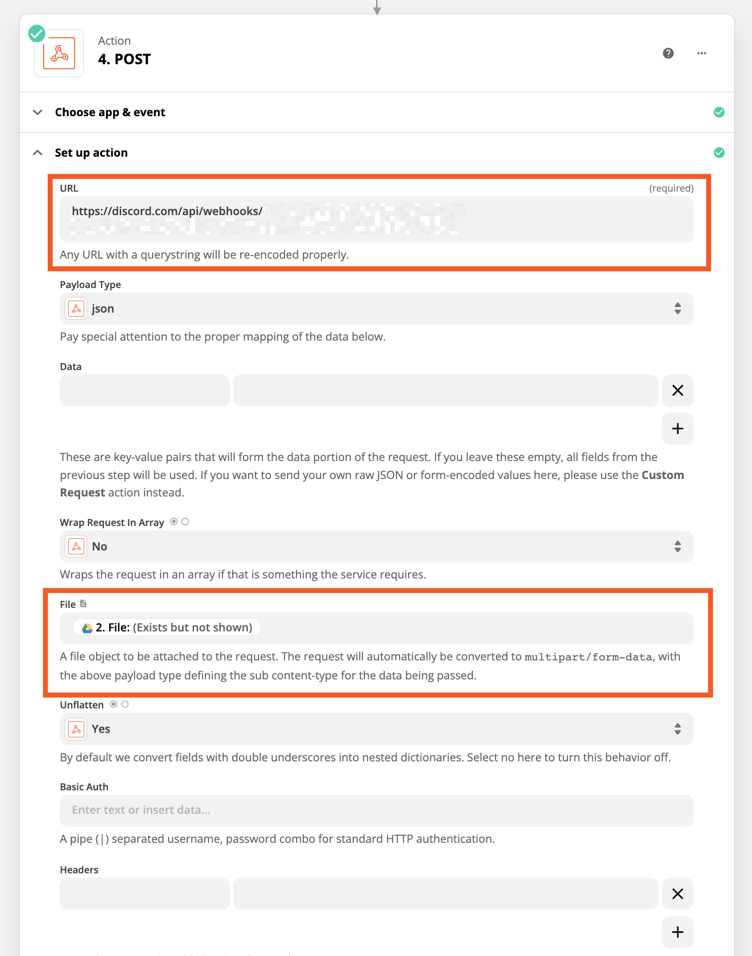752x956 pixels.
Task: Open the help question-mark icon
Action: point(667,53)
